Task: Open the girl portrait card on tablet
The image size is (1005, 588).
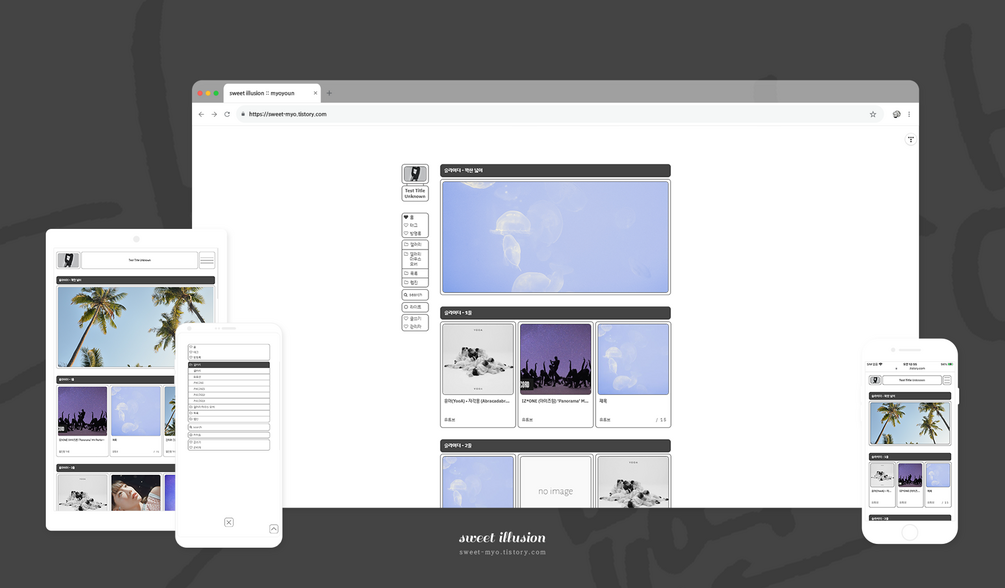Action: click(136, 492)
